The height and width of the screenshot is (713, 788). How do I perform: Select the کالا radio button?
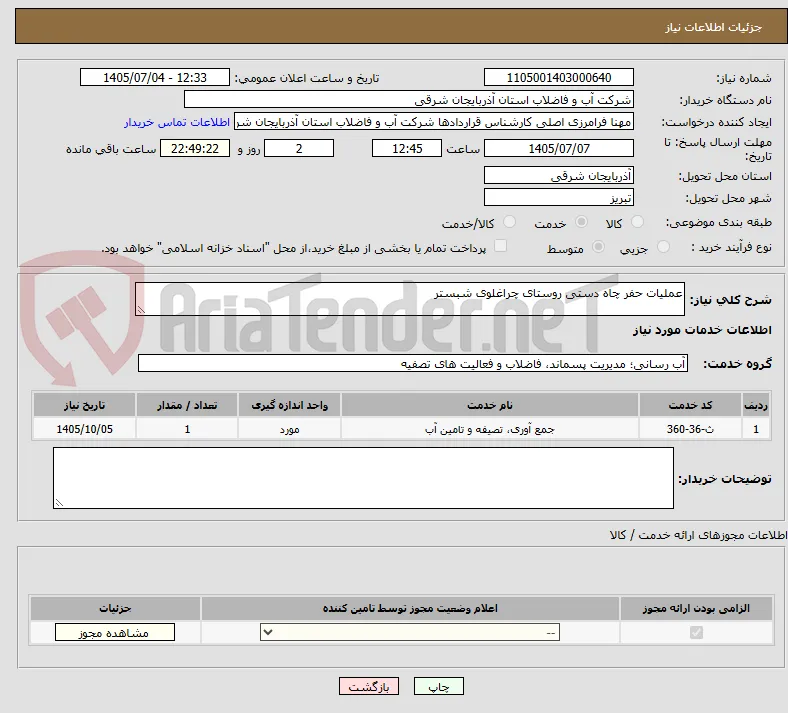tap(637, 222)
